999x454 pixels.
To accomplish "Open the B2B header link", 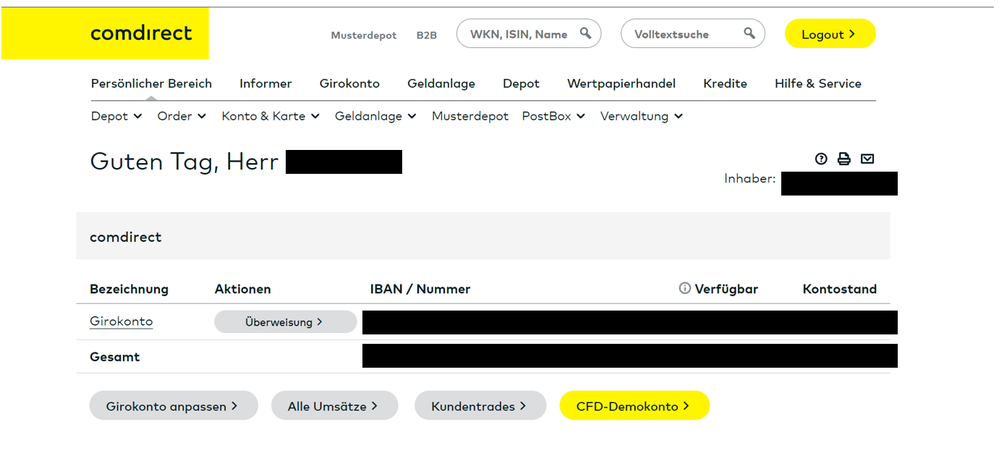I will [427, 35].
